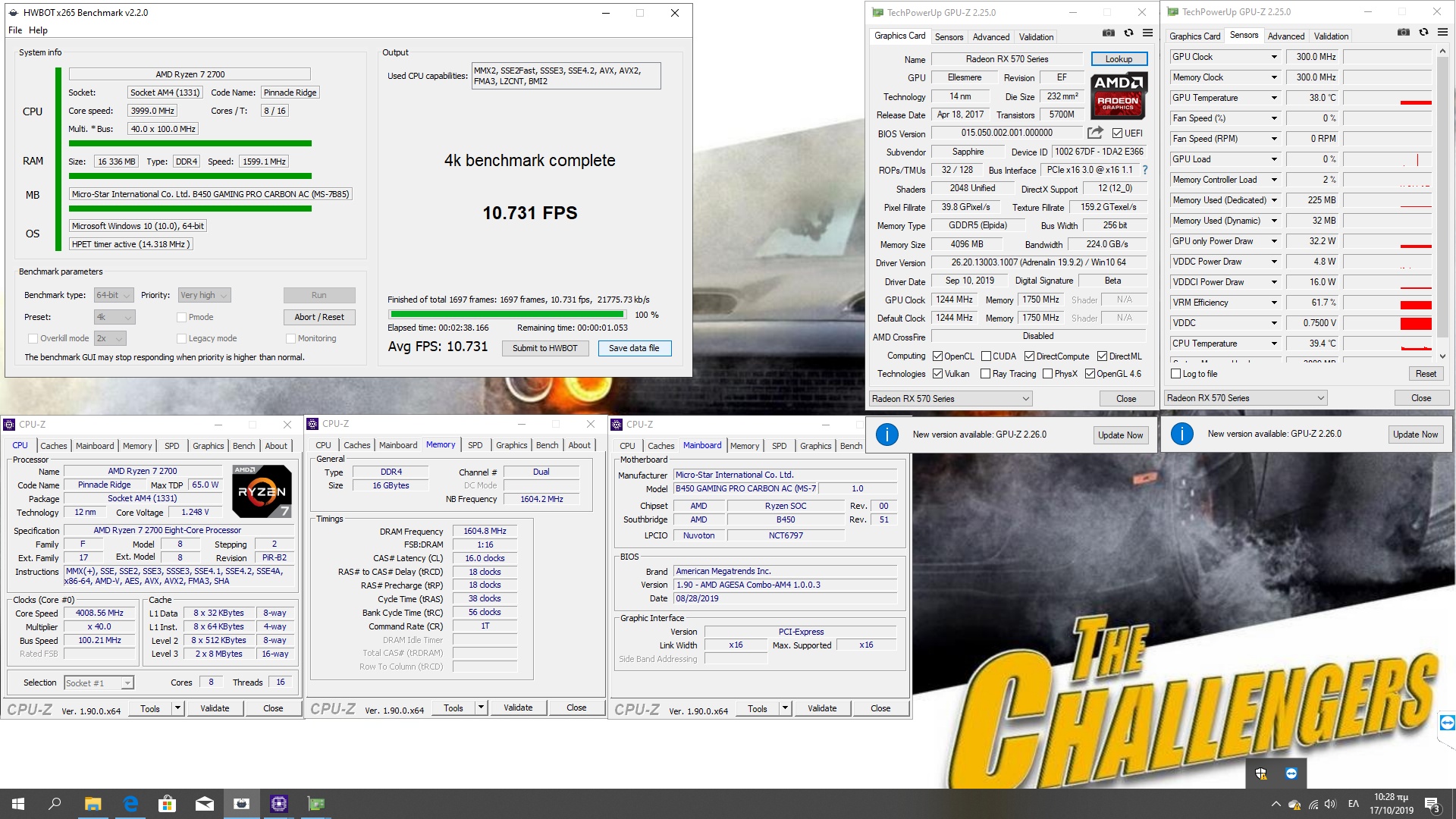The height and width of the screenshot is (819, 1456).
Task: Open Radeon RX 570 selector in Graphics Card window
Action: tap(951, 399)
